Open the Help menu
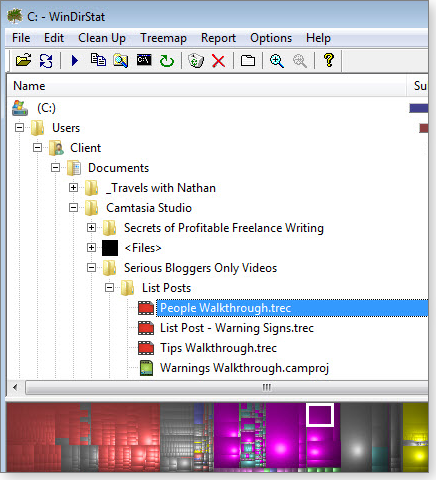Viewport: 436px width, 480px height. 318,38
